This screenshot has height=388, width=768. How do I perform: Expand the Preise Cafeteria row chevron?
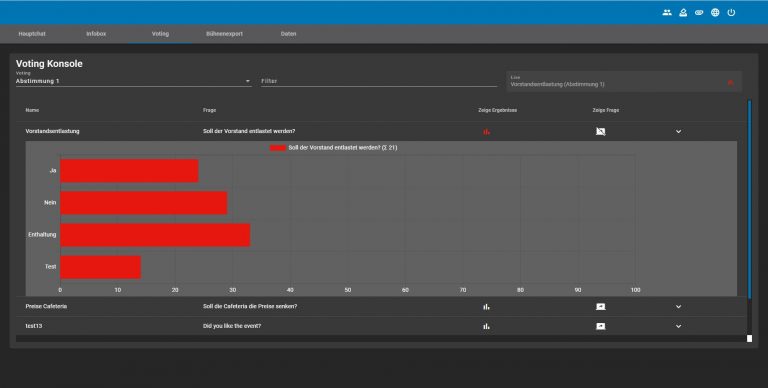[678, 307]
